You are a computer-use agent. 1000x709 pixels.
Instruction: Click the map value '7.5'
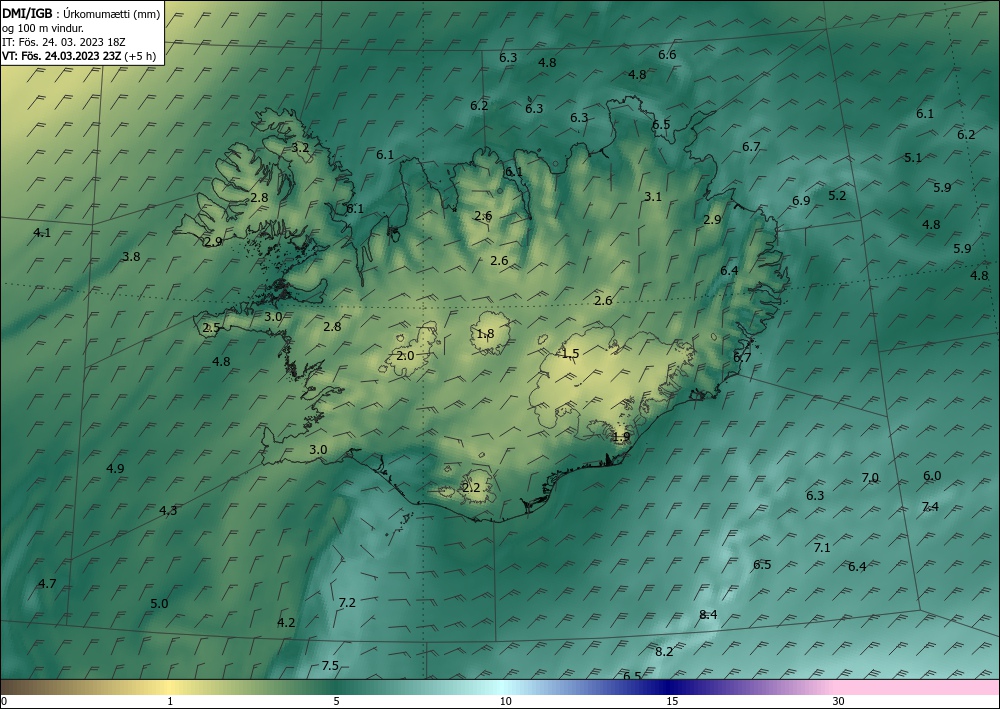click(330, 666)
